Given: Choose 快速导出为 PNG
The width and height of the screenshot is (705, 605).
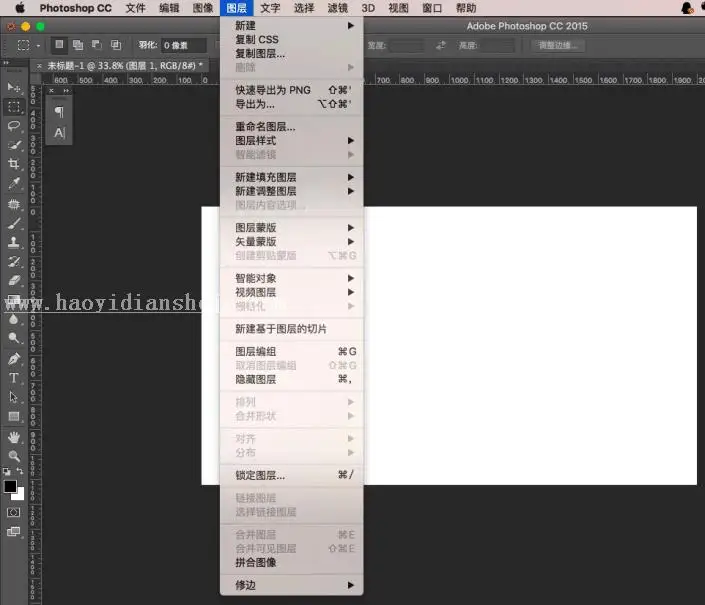Looking at the screenshot, I should pos(292,90).
